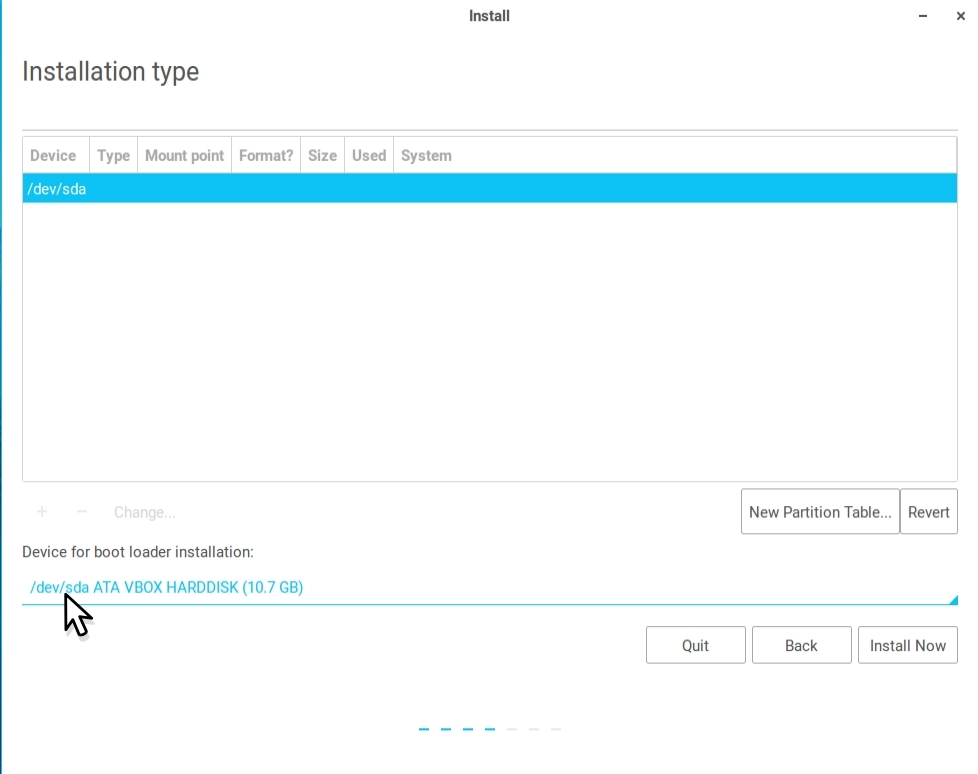Click the Mount point column header

(184, 156)
